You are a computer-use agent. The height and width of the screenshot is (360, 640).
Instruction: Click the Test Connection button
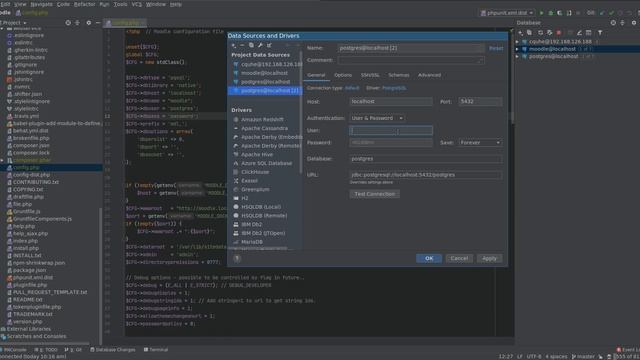click(375, 194)
